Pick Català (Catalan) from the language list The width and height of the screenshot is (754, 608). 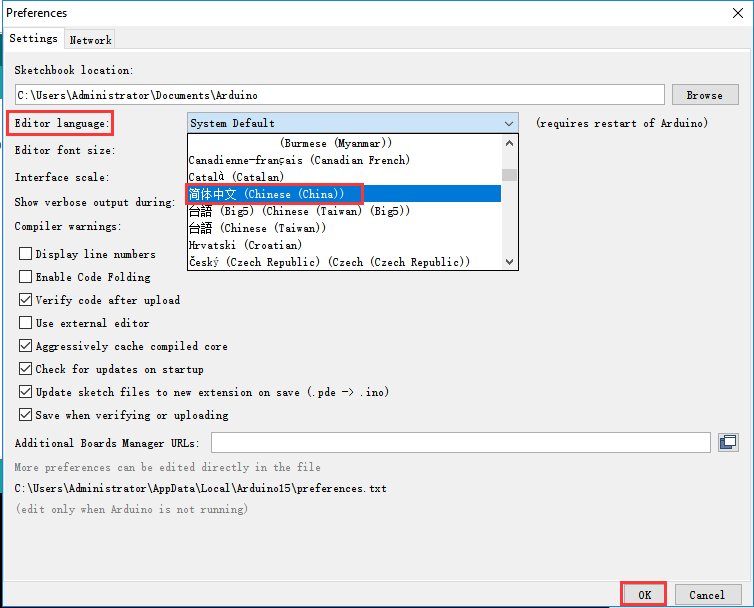pyautogui.click(x=344, y=177)
